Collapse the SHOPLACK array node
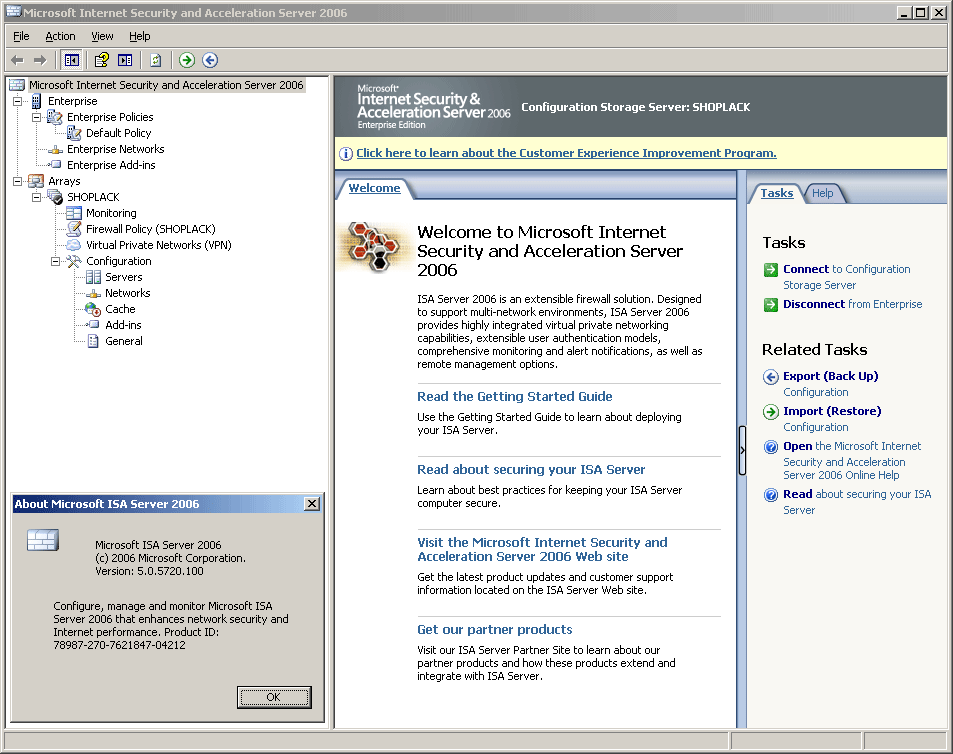This screenshot has height=754, width=953. [x=36, y=197]
